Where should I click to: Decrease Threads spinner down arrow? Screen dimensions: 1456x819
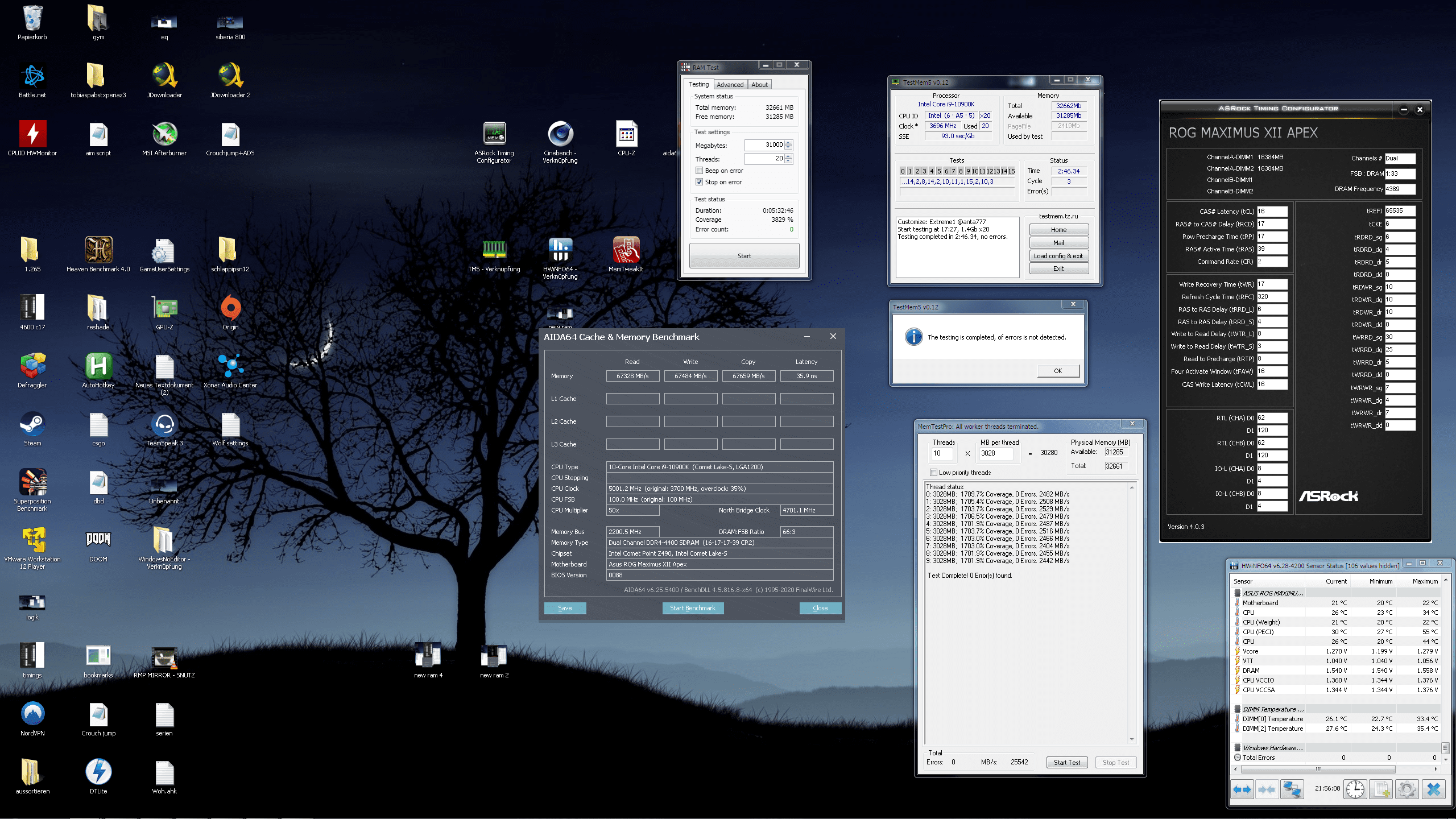pos(788,161)
